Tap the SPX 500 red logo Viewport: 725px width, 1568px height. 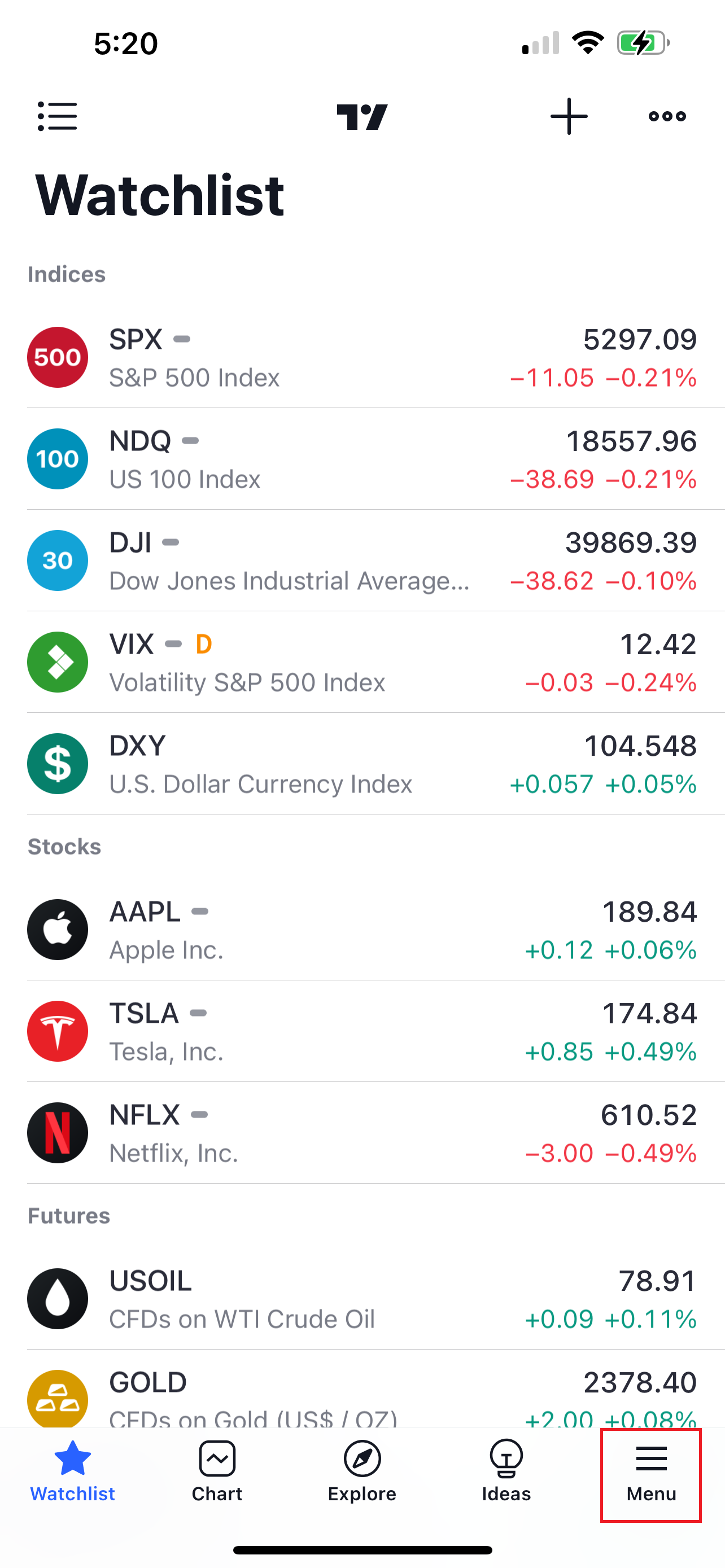click(57, 357)
